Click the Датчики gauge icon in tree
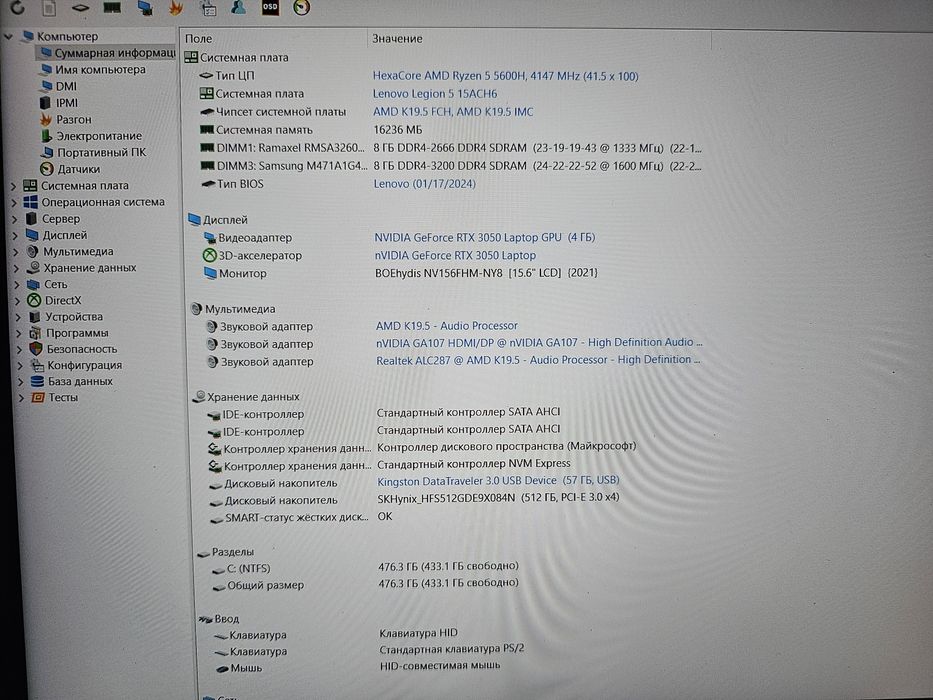This screenshot has height=700, width=933. [46, 169]
